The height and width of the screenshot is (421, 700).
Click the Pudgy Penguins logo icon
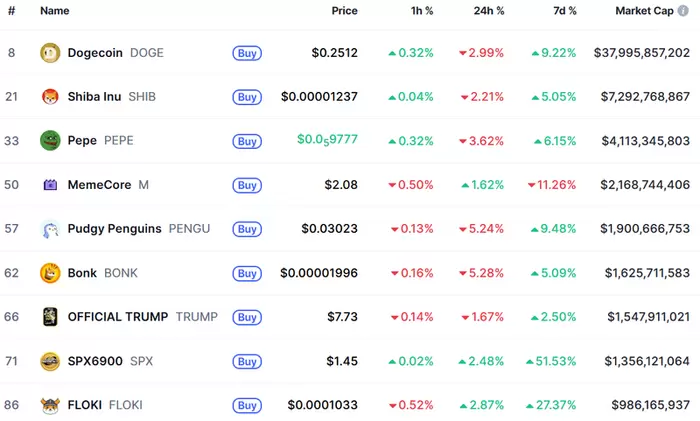click(50, 229)
